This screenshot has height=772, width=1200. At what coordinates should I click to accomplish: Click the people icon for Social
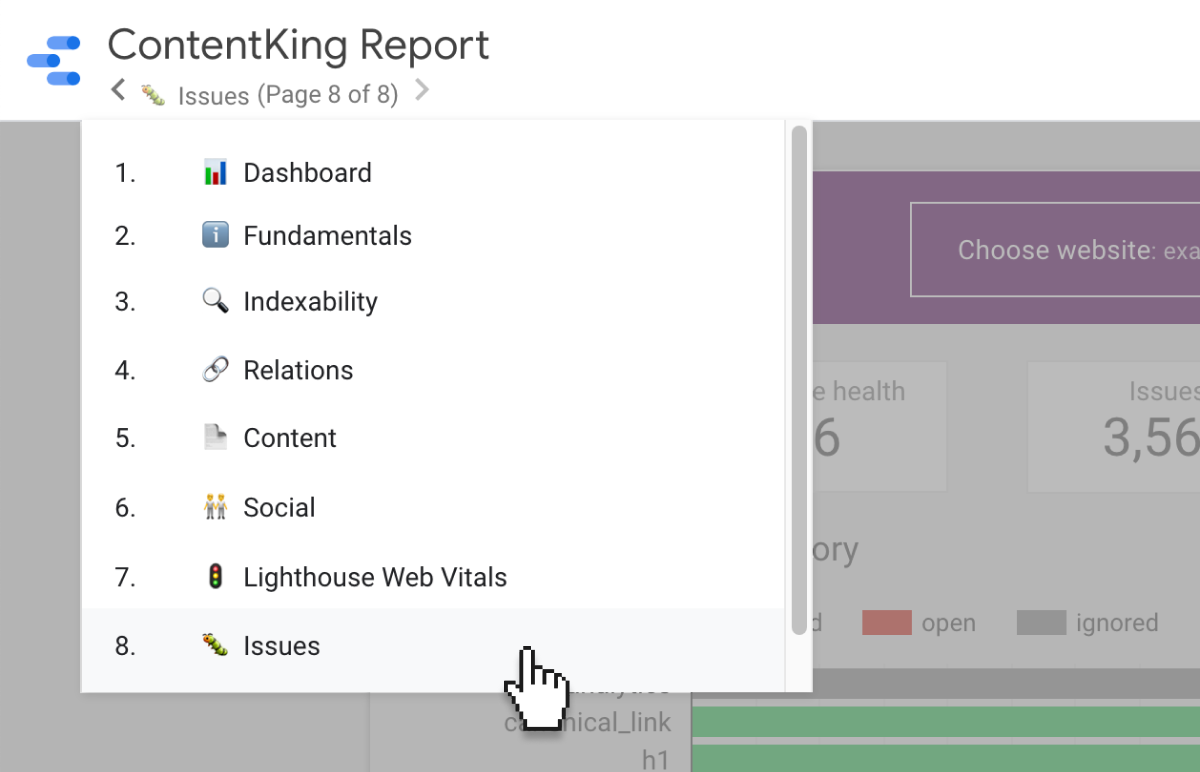[215, 507]
